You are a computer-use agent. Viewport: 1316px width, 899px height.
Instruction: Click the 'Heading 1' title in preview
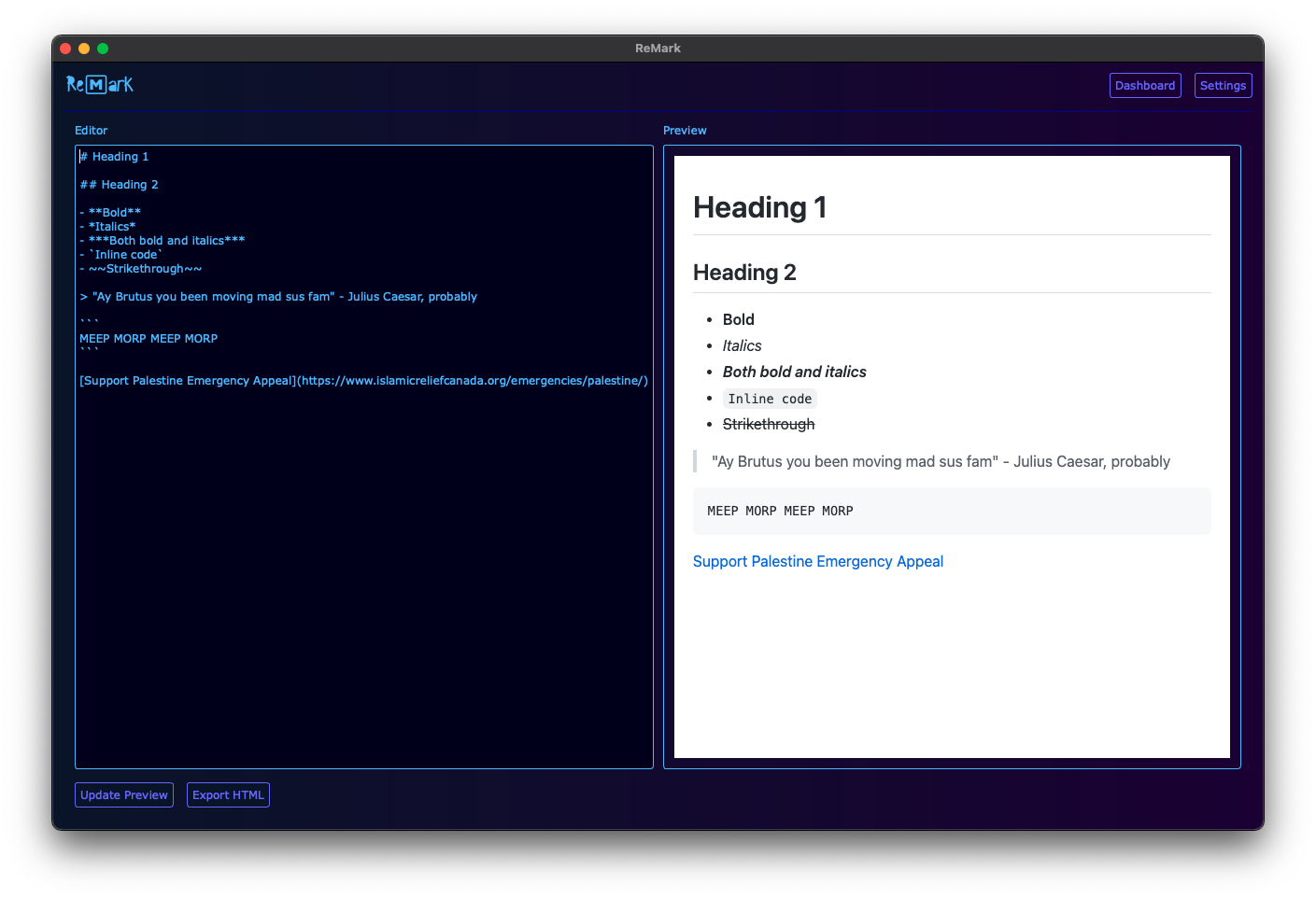coord(760,207)
